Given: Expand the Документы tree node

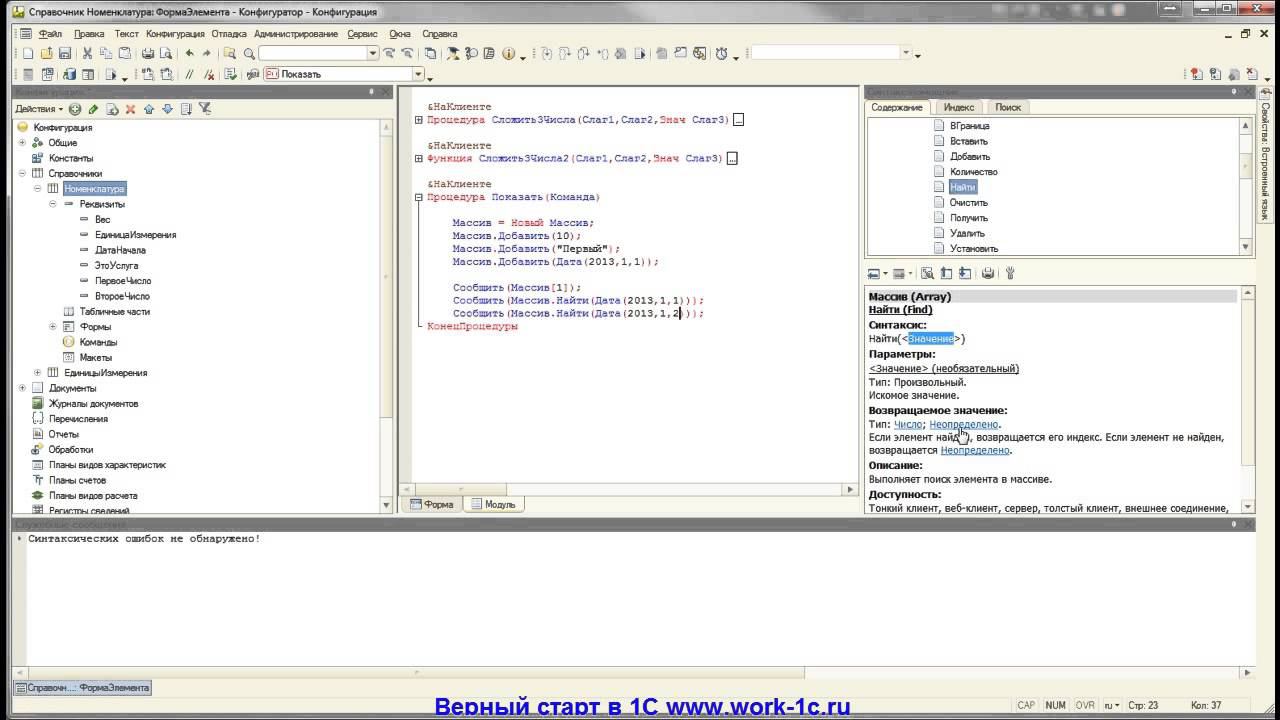Looking at the screenshot, I should coord(23,388).
